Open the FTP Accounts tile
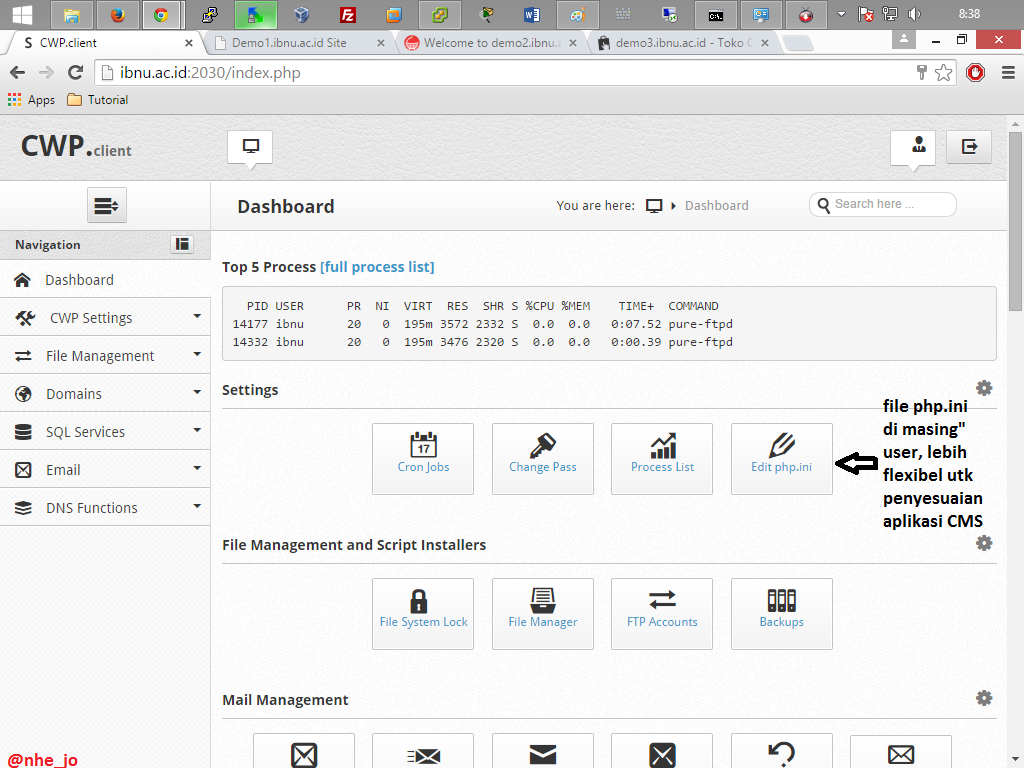Image resolution: width=1024 pixels, height=768 pixels. 662,614
